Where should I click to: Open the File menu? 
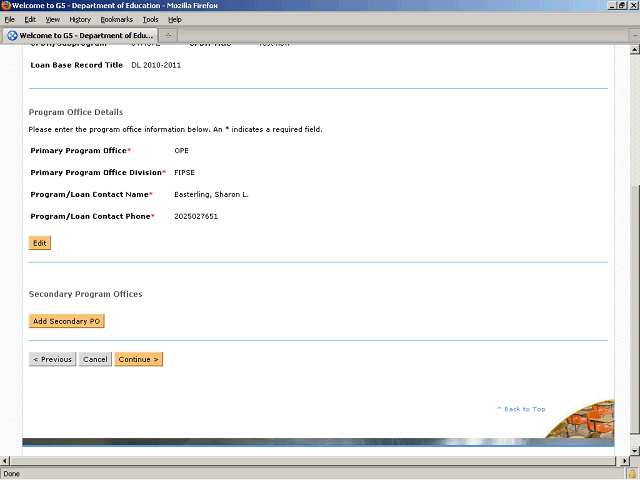point(9,20)
